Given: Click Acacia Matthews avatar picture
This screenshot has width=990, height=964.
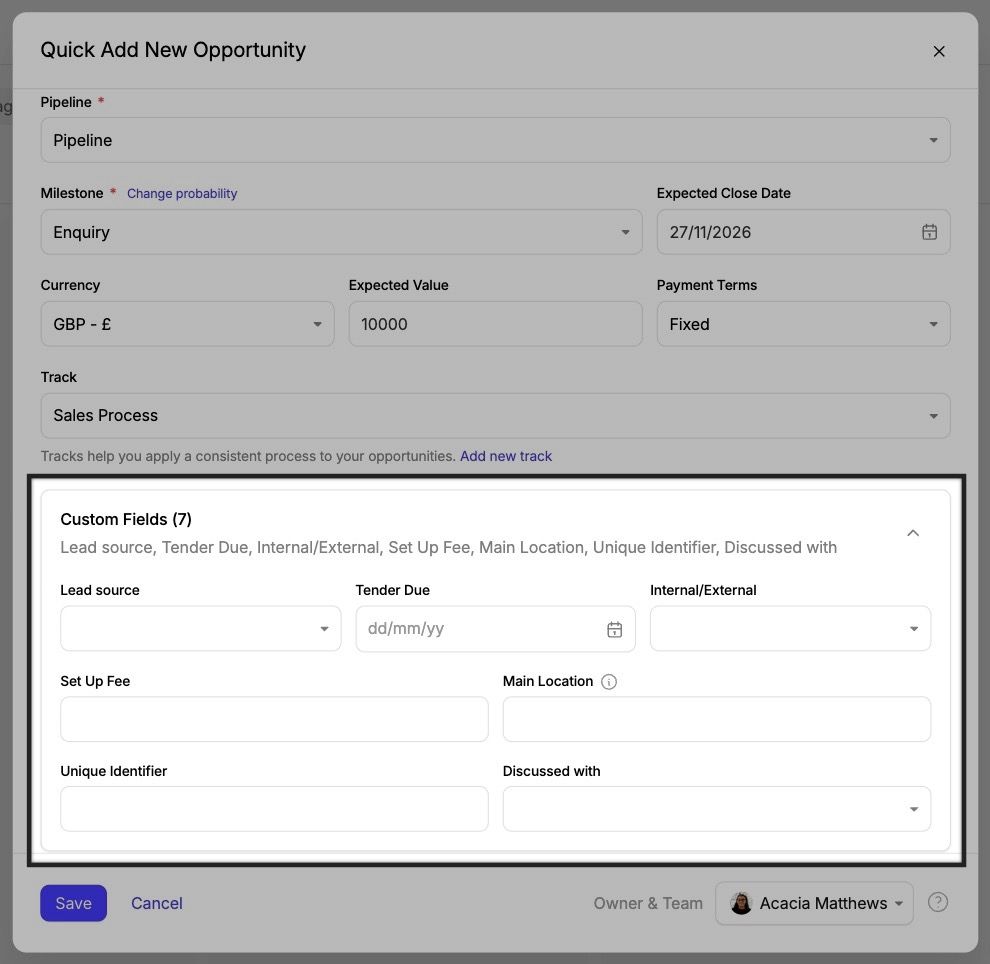Looking at the screenshot, I should pyautogui.click(x=741, y=903).
